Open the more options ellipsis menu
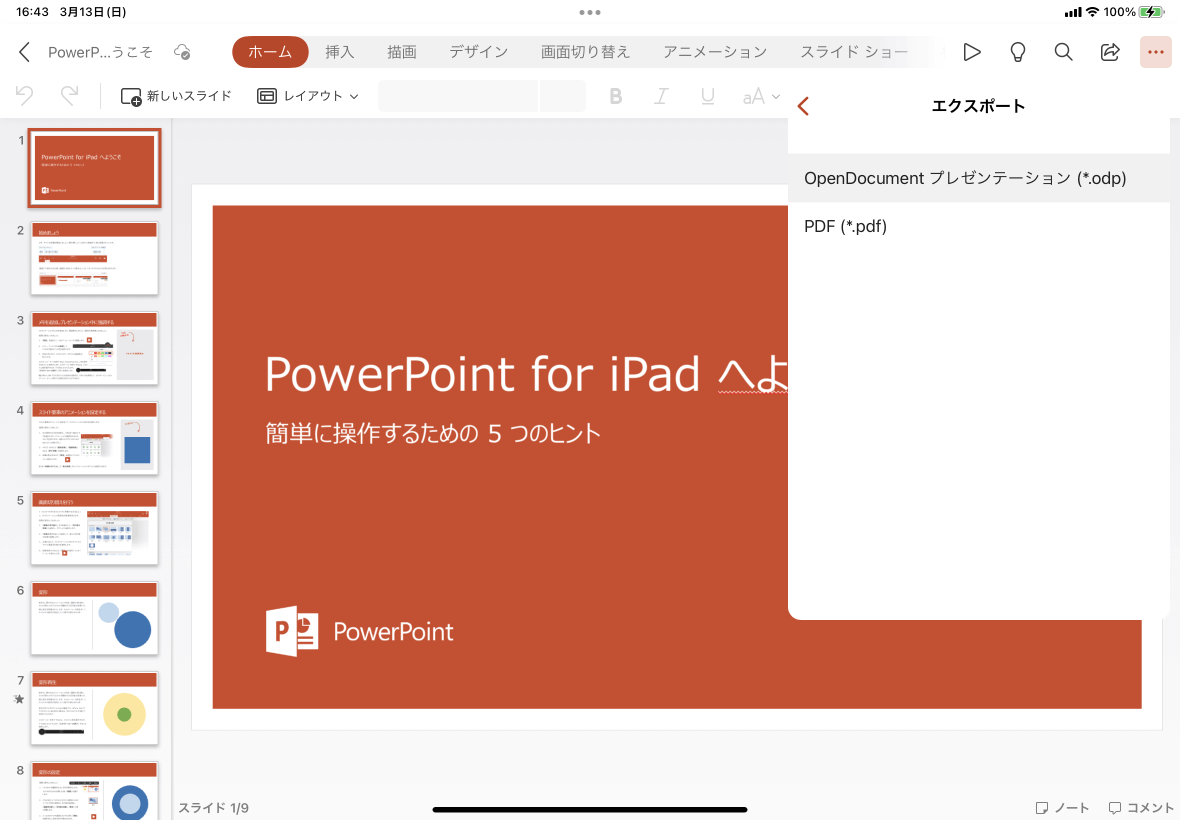The image size is (1180, 820). pos(1156,52)
